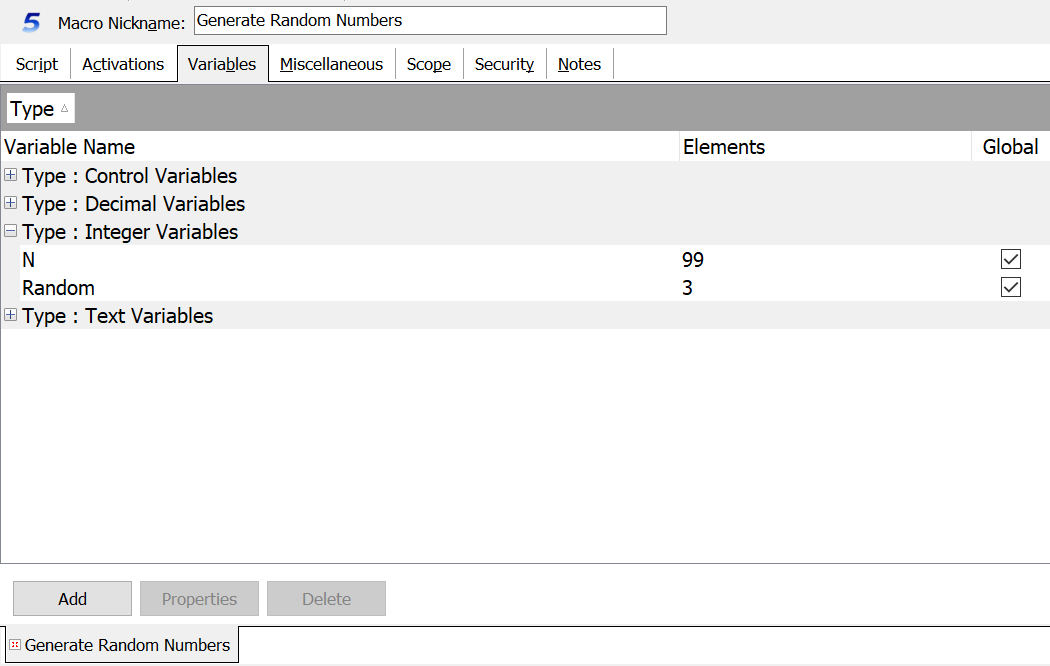Screen dimensions: 1050x666
Task: Go to the Miscellaneous tab
Action: [331, 64]
